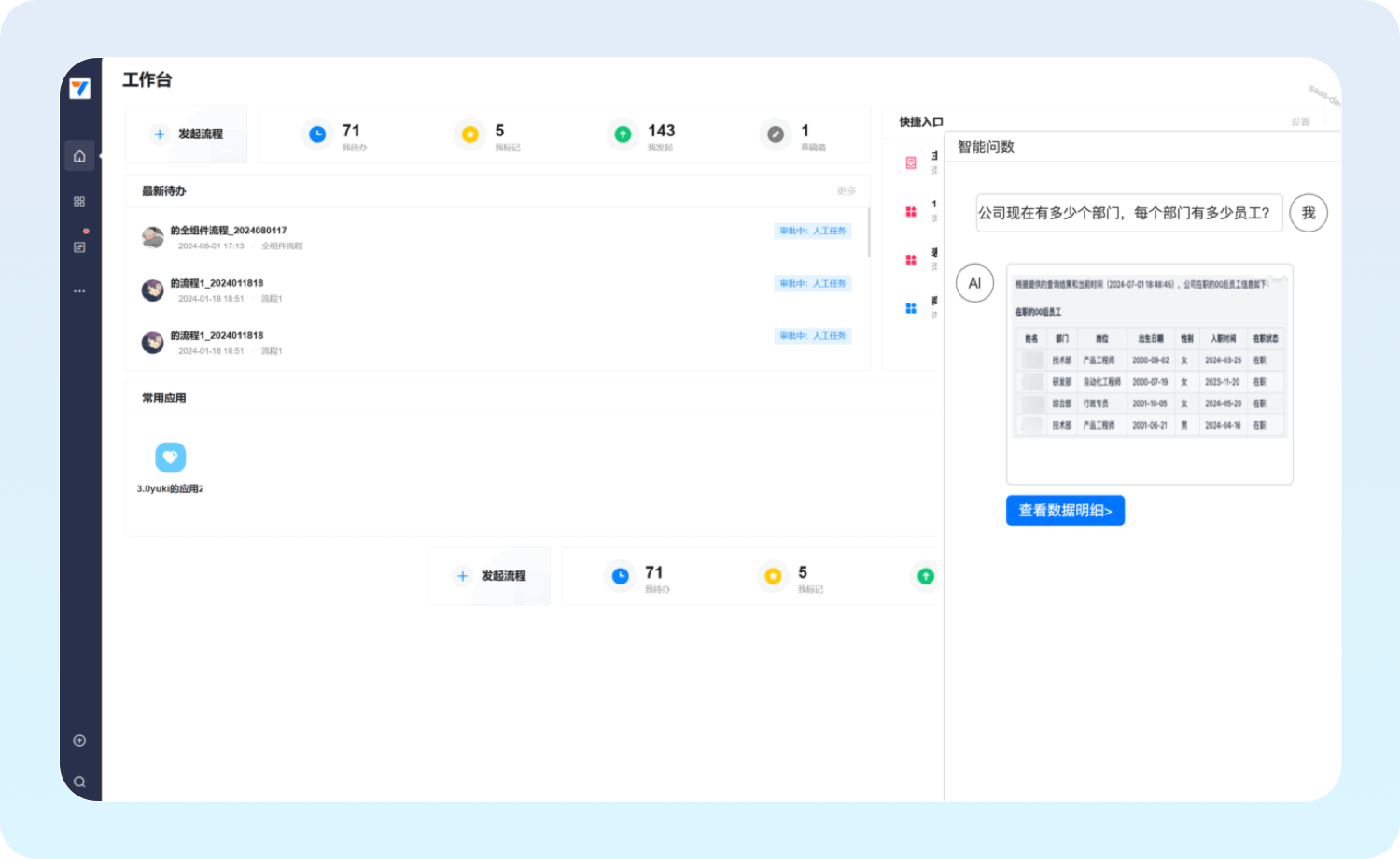
Task: Click the home icon in the sidebar
Action: [x=79, y=156]
